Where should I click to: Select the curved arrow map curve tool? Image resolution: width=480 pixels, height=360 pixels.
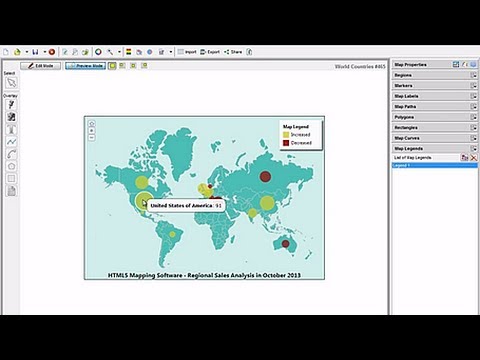pos(12,154)
